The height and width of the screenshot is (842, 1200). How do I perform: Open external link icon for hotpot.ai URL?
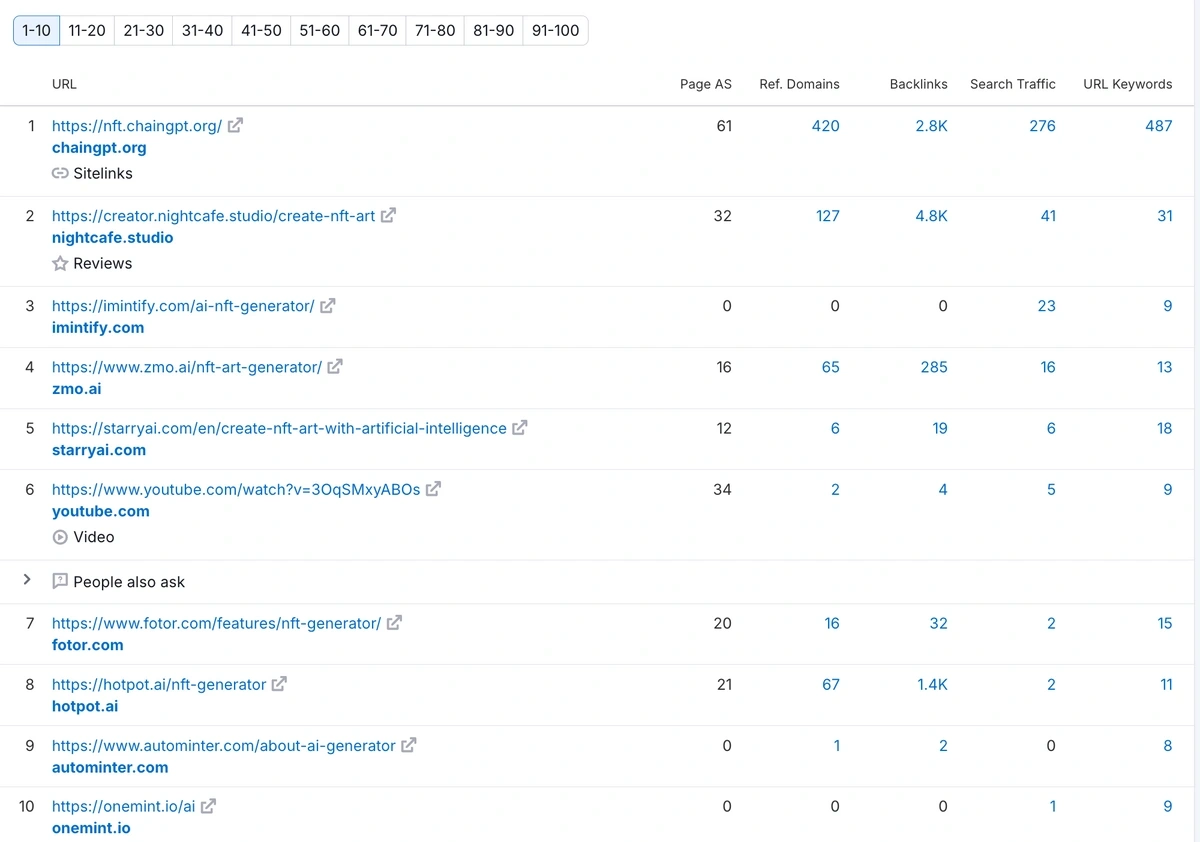pyautogui.click(x=279, y=684)
